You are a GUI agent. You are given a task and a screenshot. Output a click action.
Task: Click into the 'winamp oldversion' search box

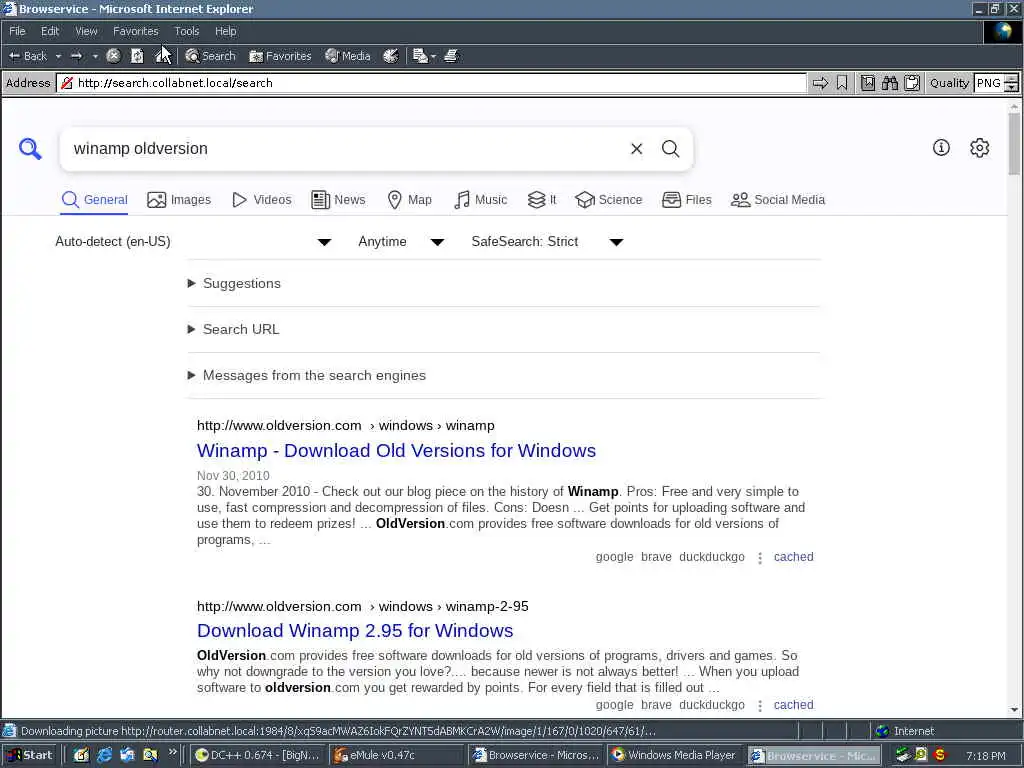point(346,149)
